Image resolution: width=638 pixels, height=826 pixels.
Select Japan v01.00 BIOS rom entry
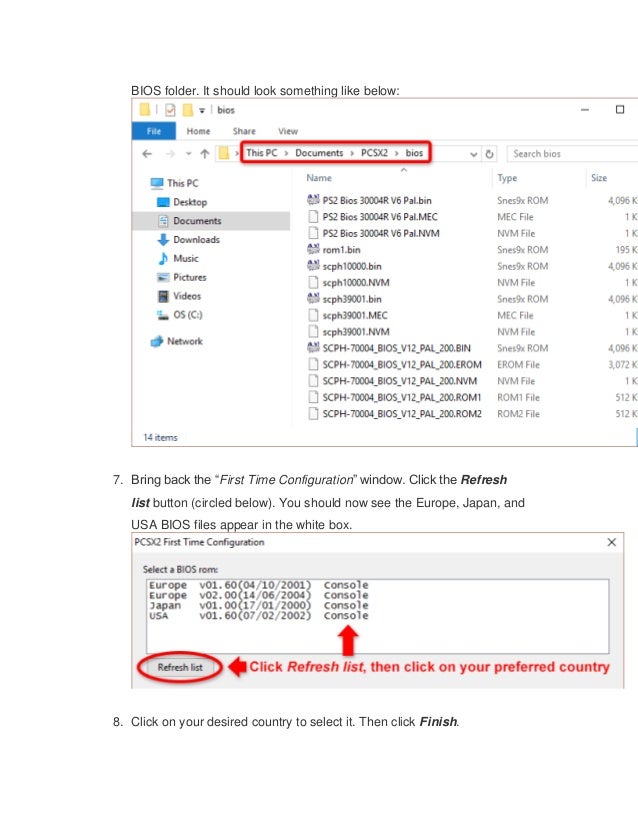[259, 605]
